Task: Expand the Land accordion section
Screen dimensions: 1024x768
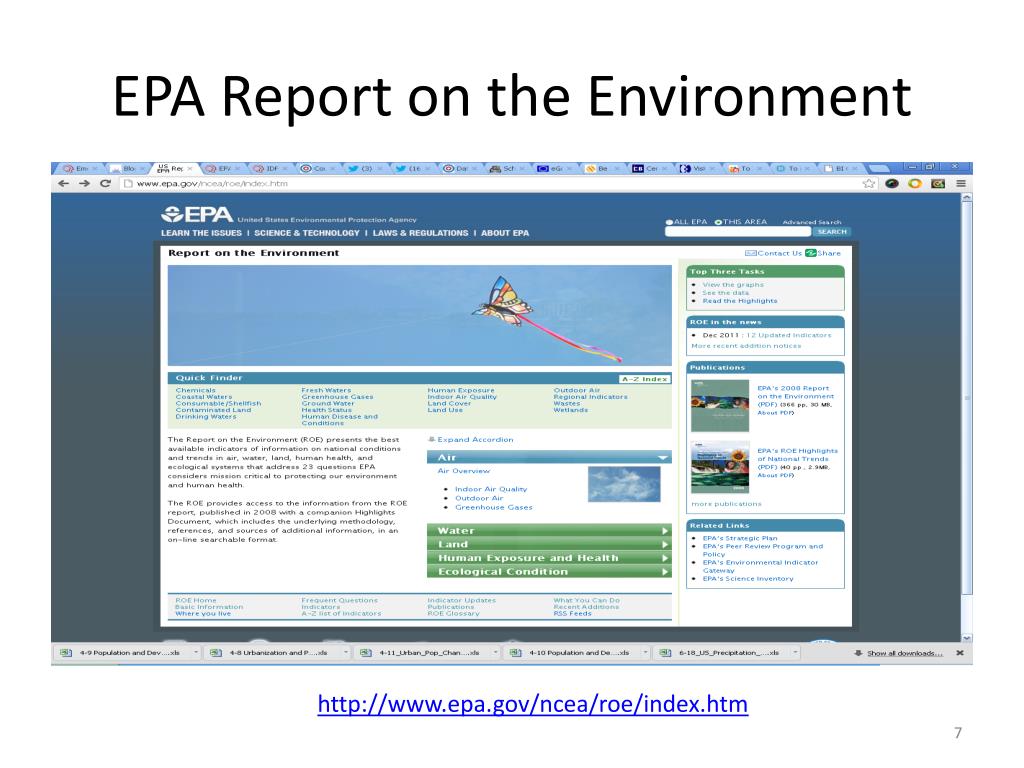Action: [x=549, y=545]
